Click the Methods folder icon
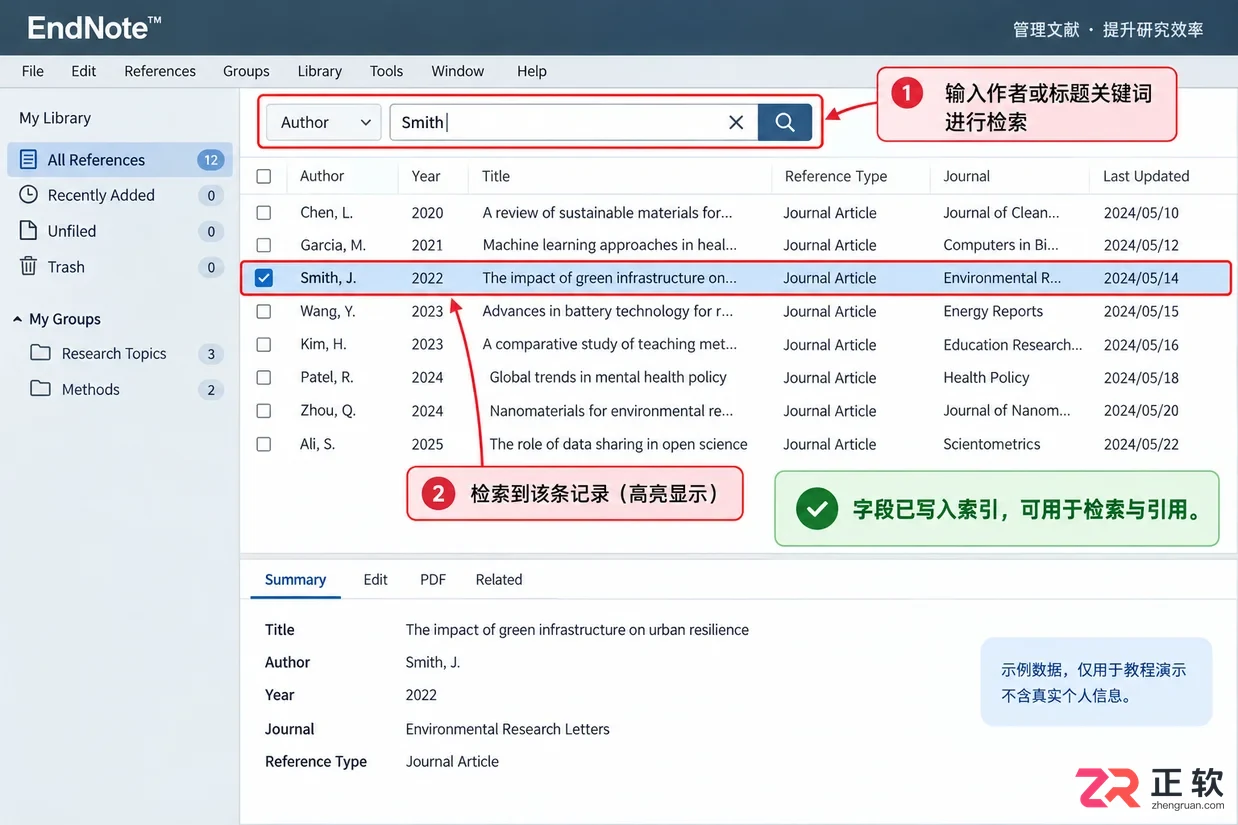This screenshot has width=1238, height=825. 40,389
